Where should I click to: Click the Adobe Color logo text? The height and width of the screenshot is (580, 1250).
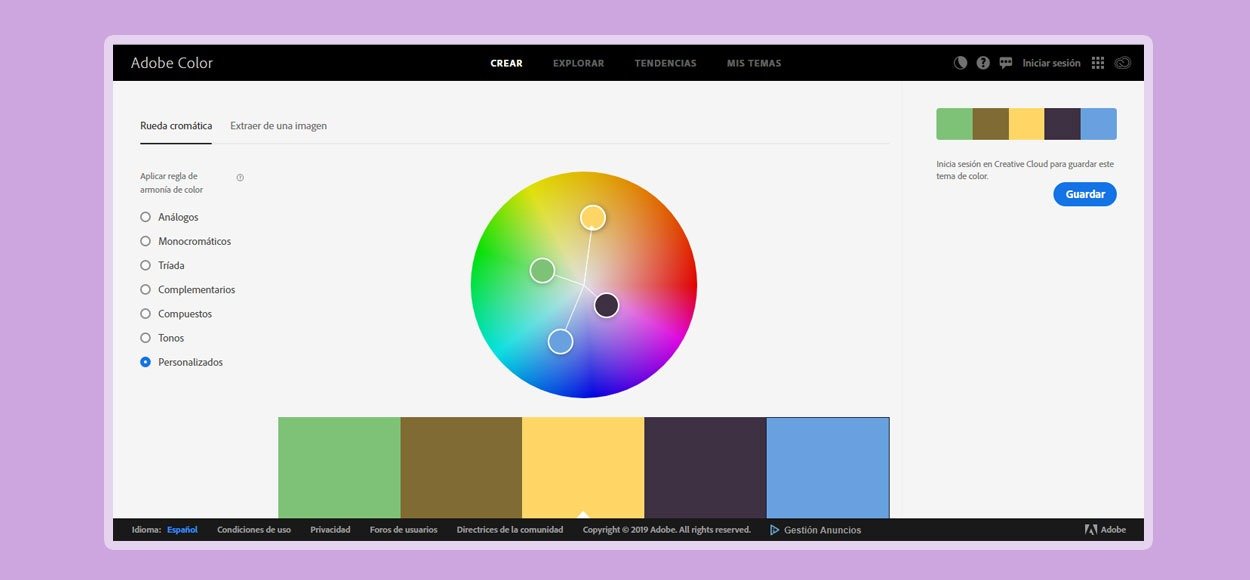pos(172,63)
